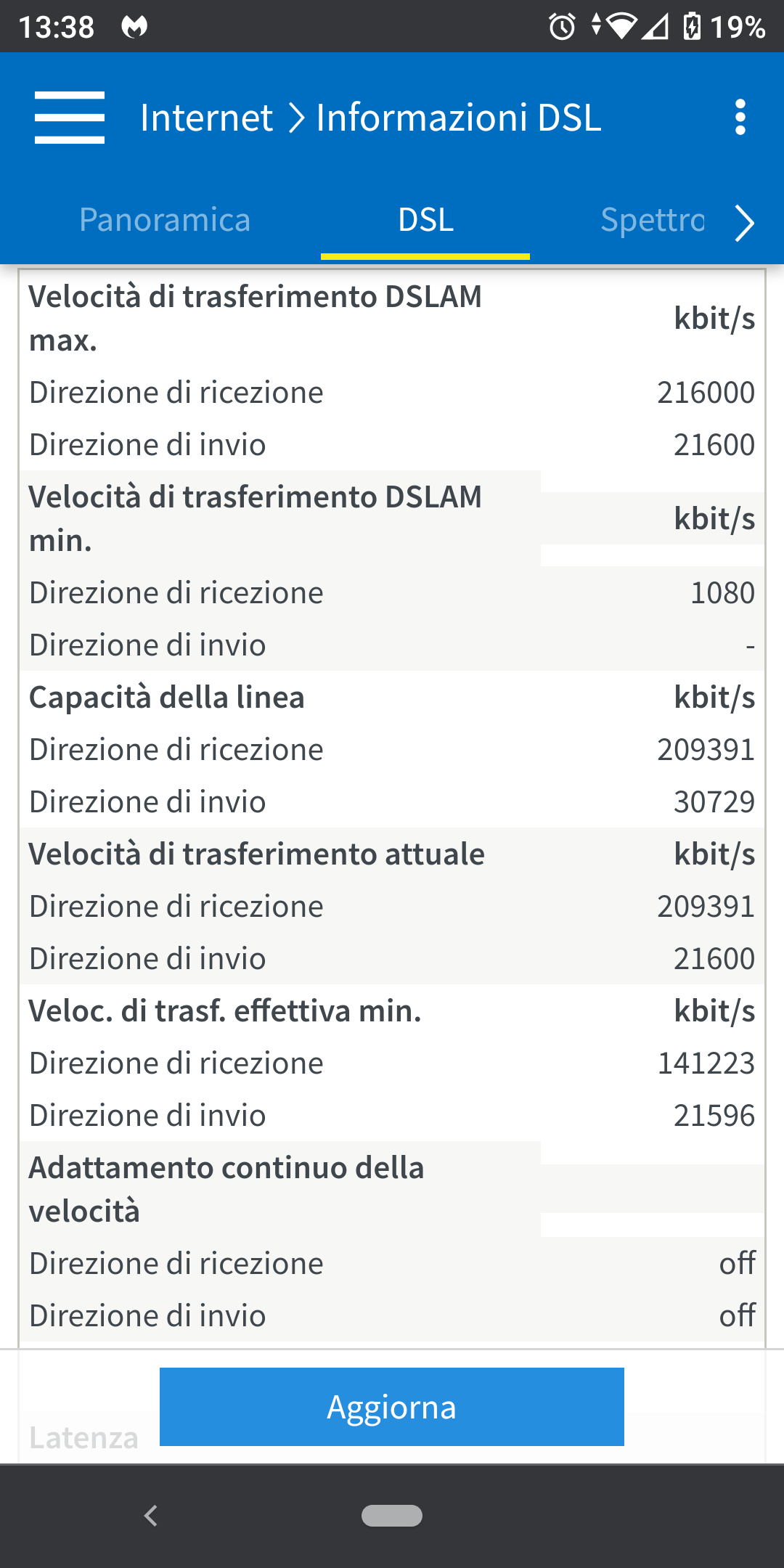
Task: Tap the Velocità di trasferimento attuale heading
Action: tap(257, 854)
